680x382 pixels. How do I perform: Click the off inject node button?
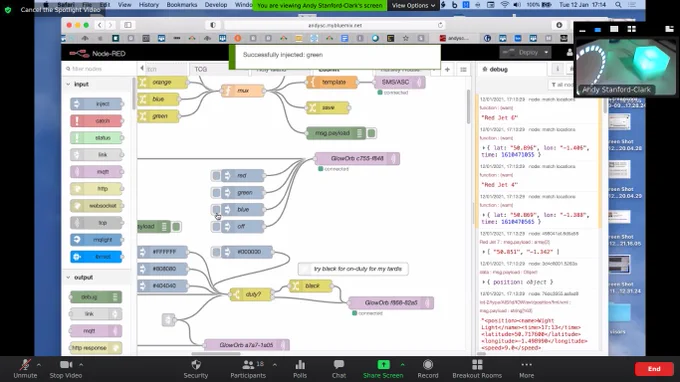(x=216, y=226)
